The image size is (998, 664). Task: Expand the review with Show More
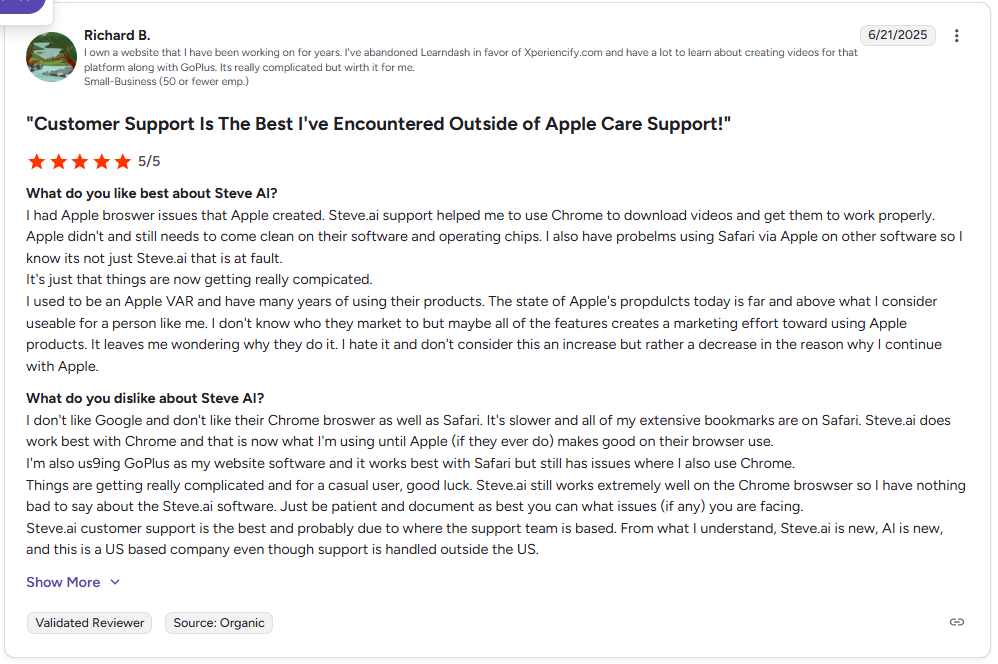[63, 582]
